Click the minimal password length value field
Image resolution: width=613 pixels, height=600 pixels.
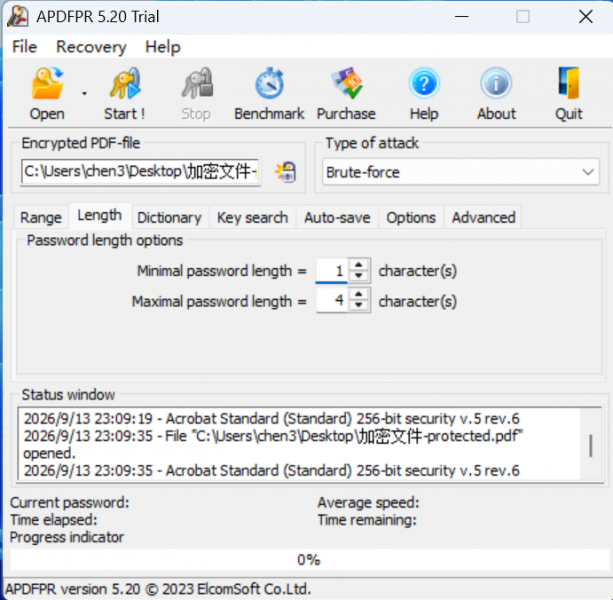[332, 270]
